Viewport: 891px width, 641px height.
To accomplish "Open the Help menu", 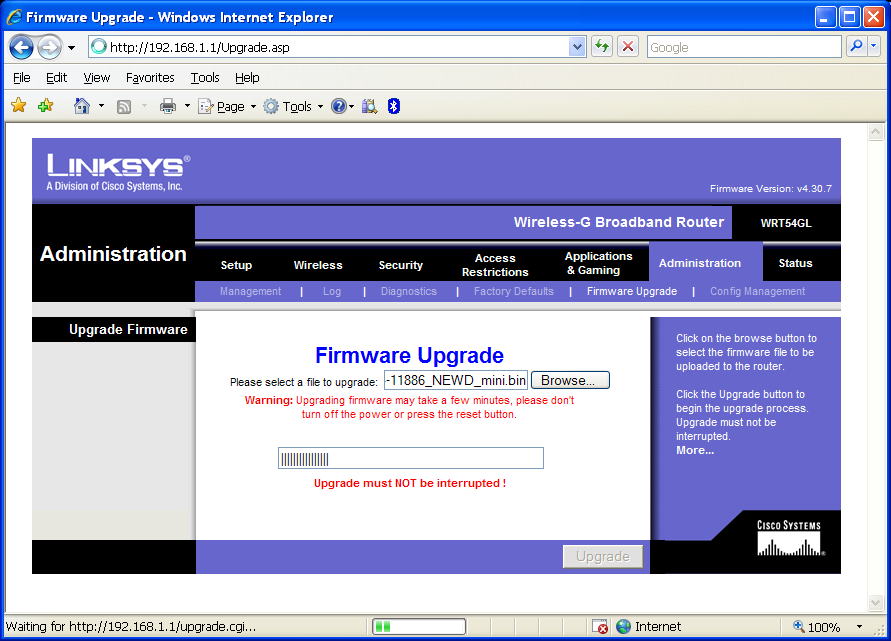I will click(247, 77).
